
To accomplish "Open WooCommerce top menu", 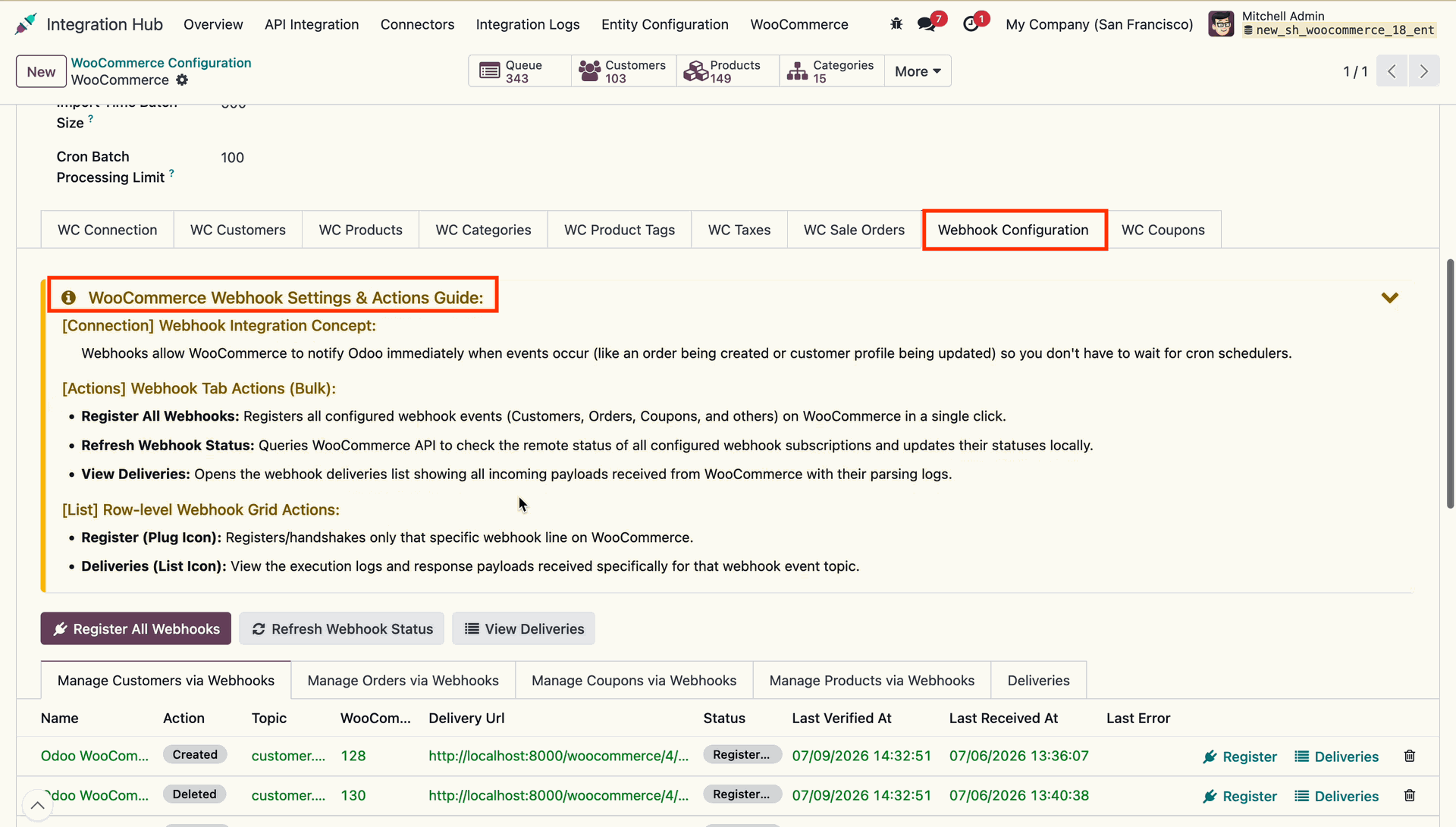I will point(799,24).
